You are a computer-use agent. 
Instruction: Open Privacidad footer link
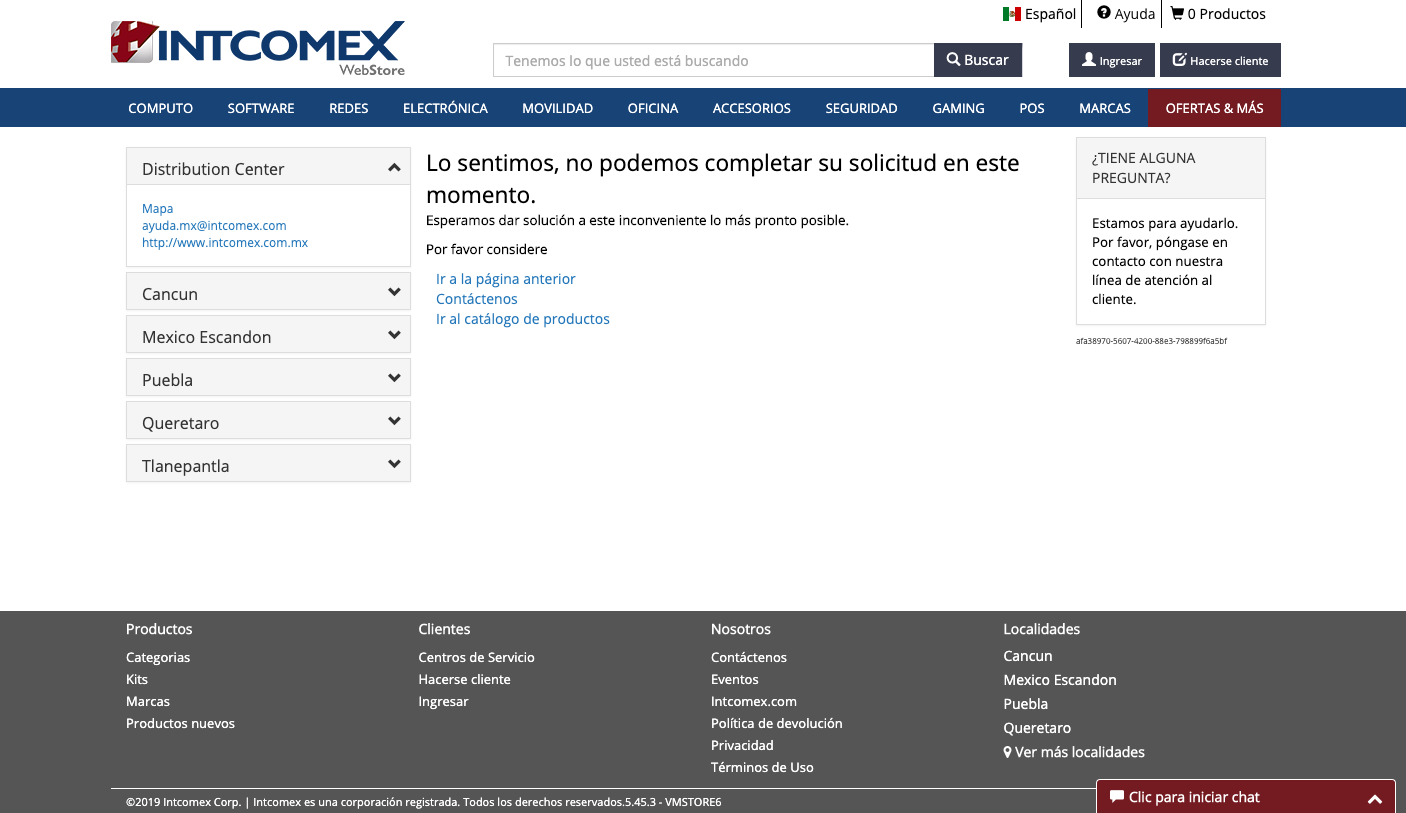click(x=743, y=745)
